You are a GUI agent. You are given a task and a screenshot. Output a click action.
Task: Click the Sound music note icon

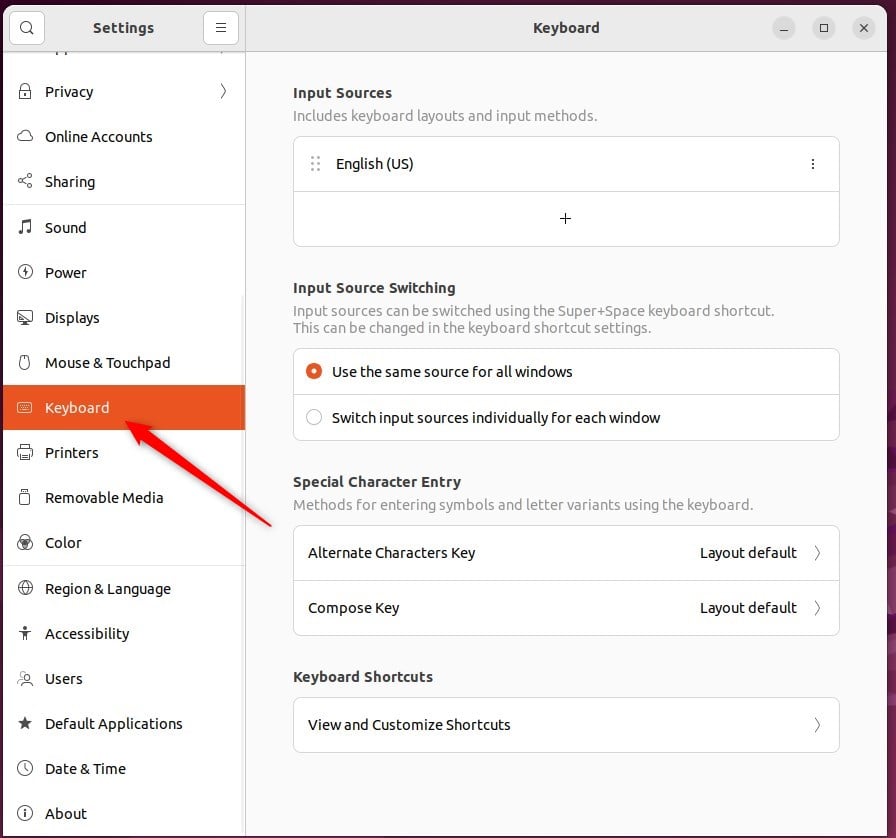coord(25,227)
